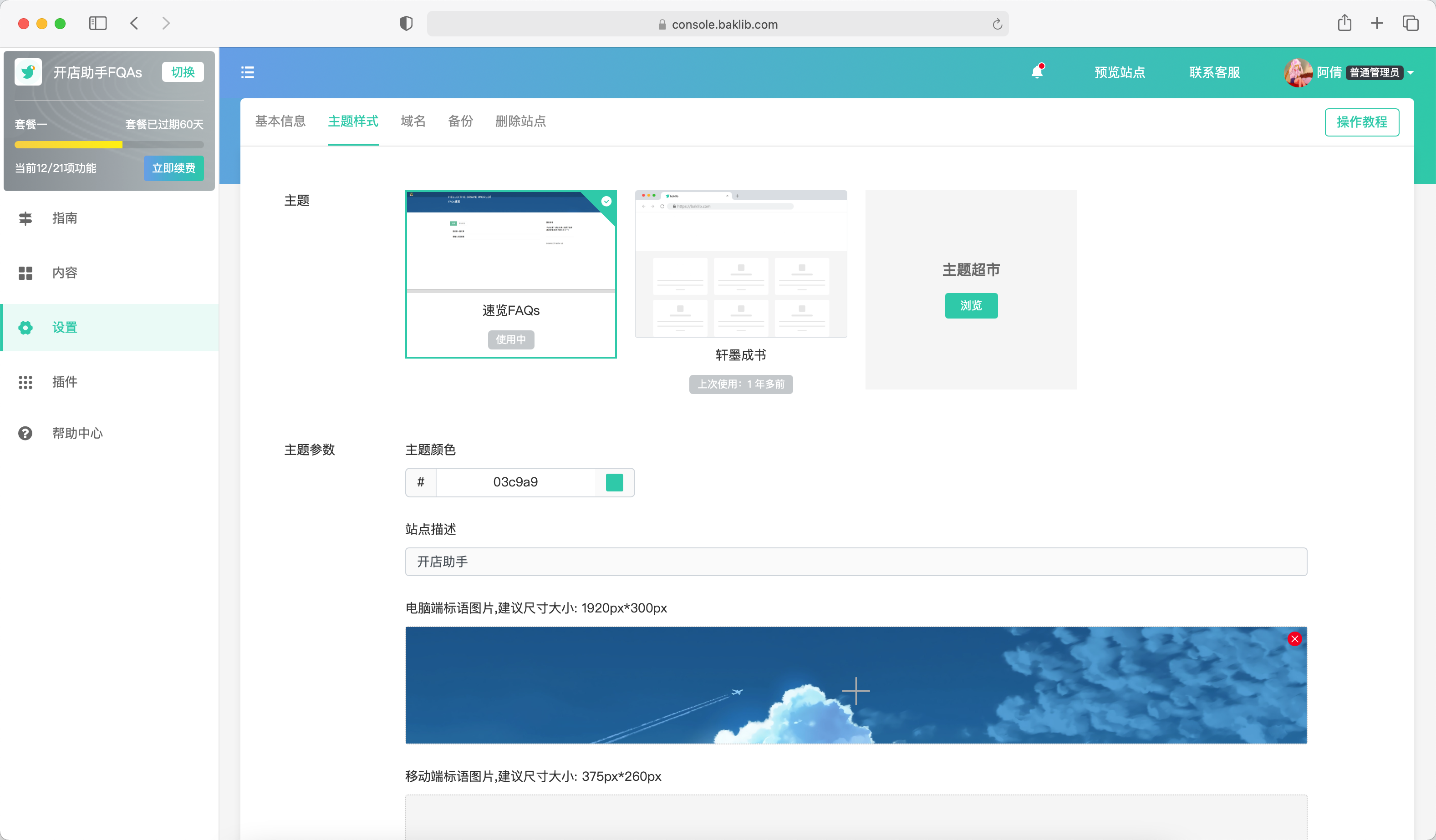
Task: Click the 站点描述 input field
Action: point(856,562)
